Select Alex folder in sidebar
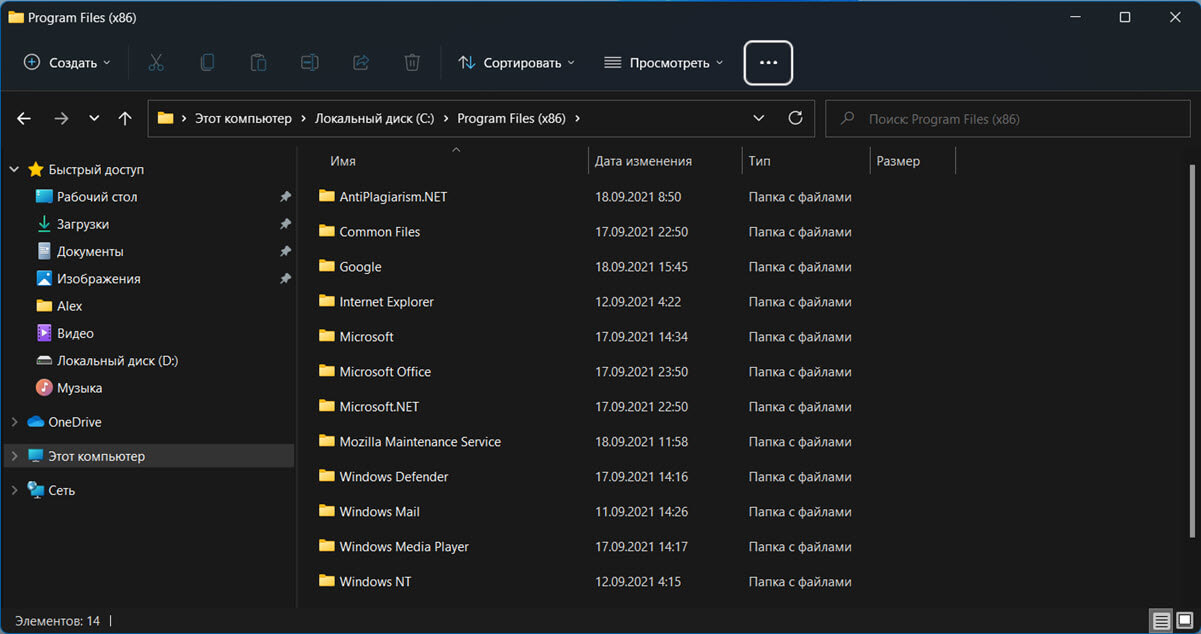 click(x=70, y=306)
